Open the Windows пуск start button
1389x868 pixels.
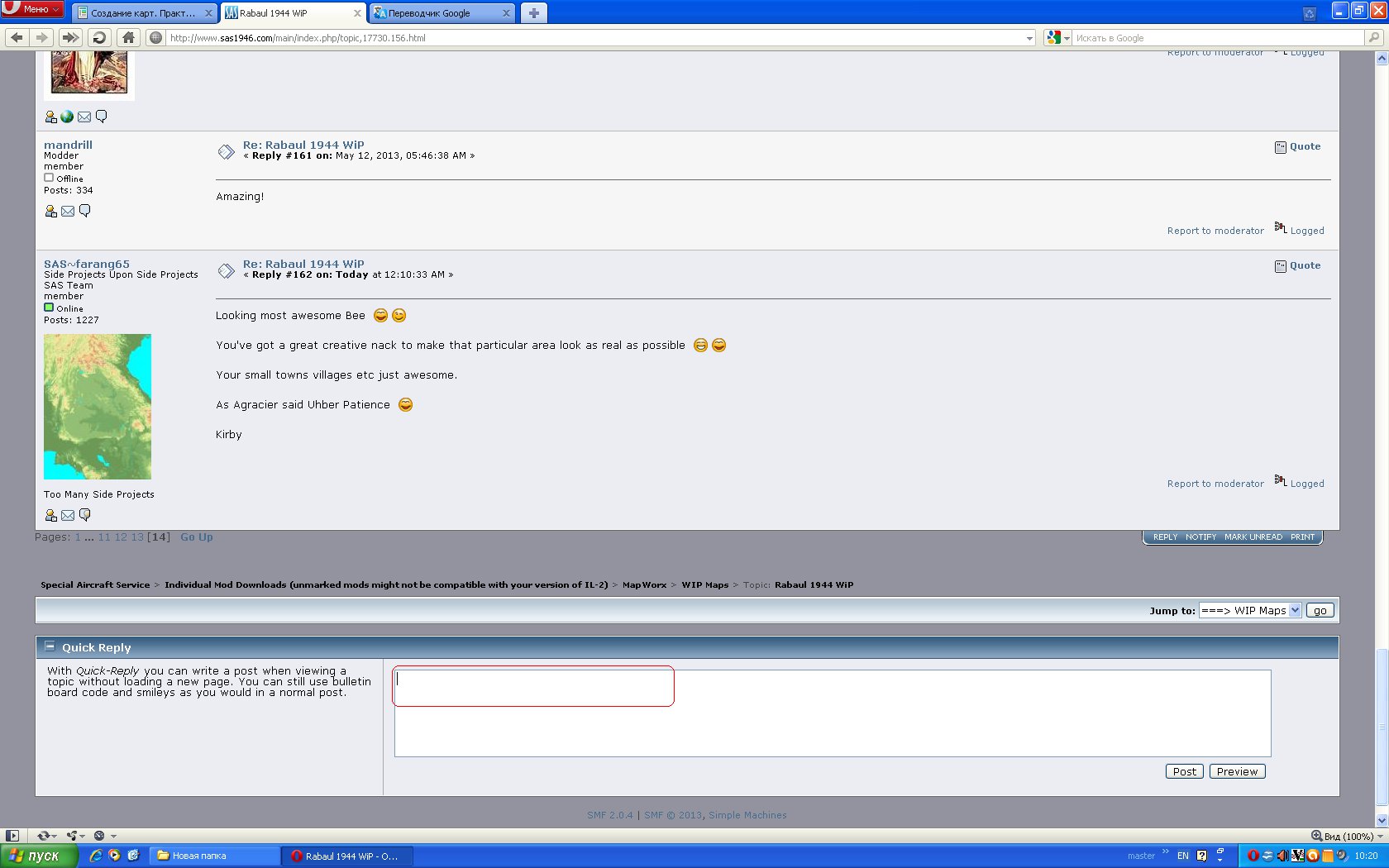(x=39, y=856)
